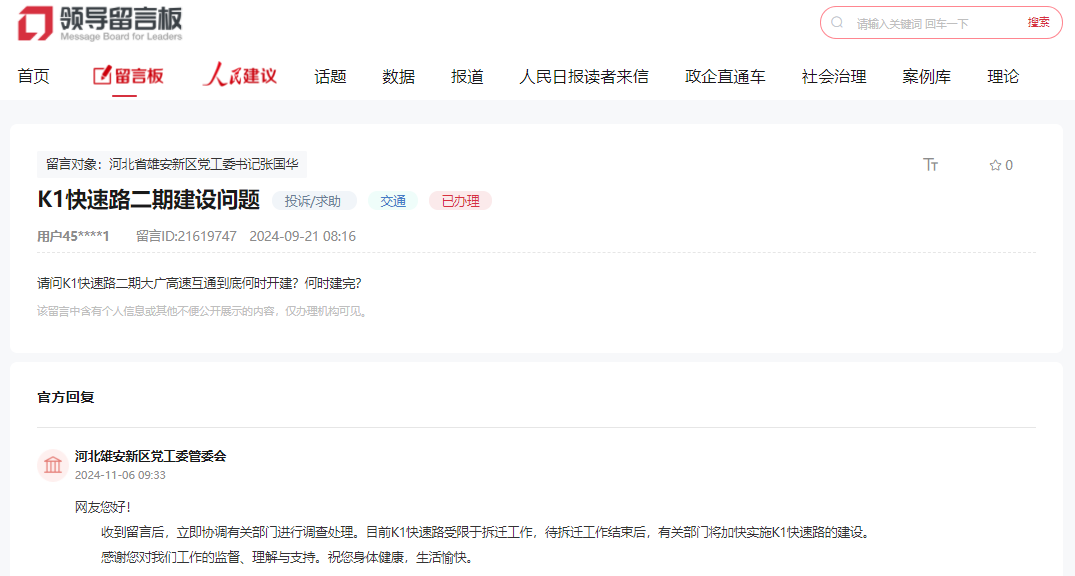
Task: Open the 话题 navigation menu
Action: pos(330,76)
